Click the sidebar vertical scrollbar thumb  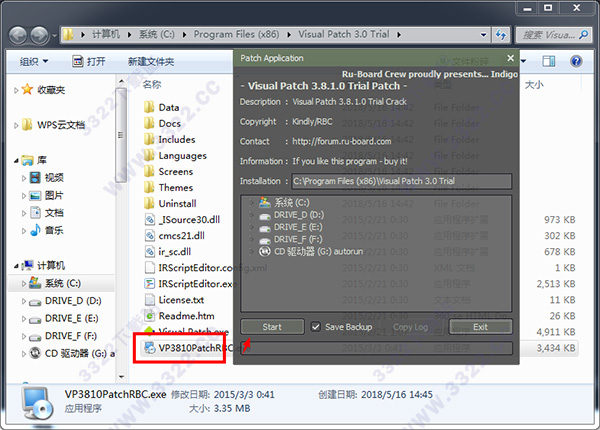tap(121, 135)
